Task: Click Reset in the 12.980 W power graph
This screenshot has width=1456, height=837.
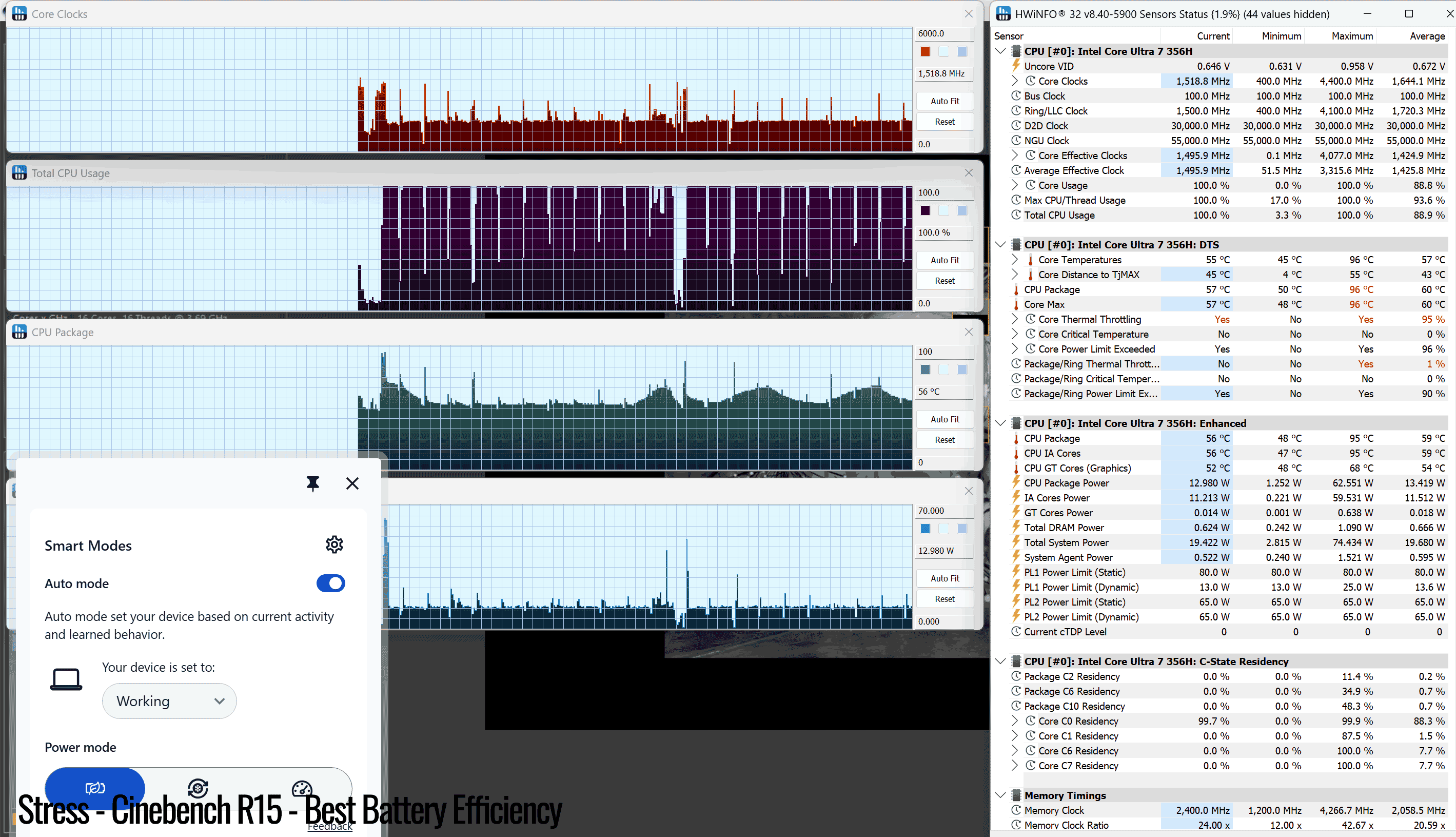Action: tap(945, 599)
